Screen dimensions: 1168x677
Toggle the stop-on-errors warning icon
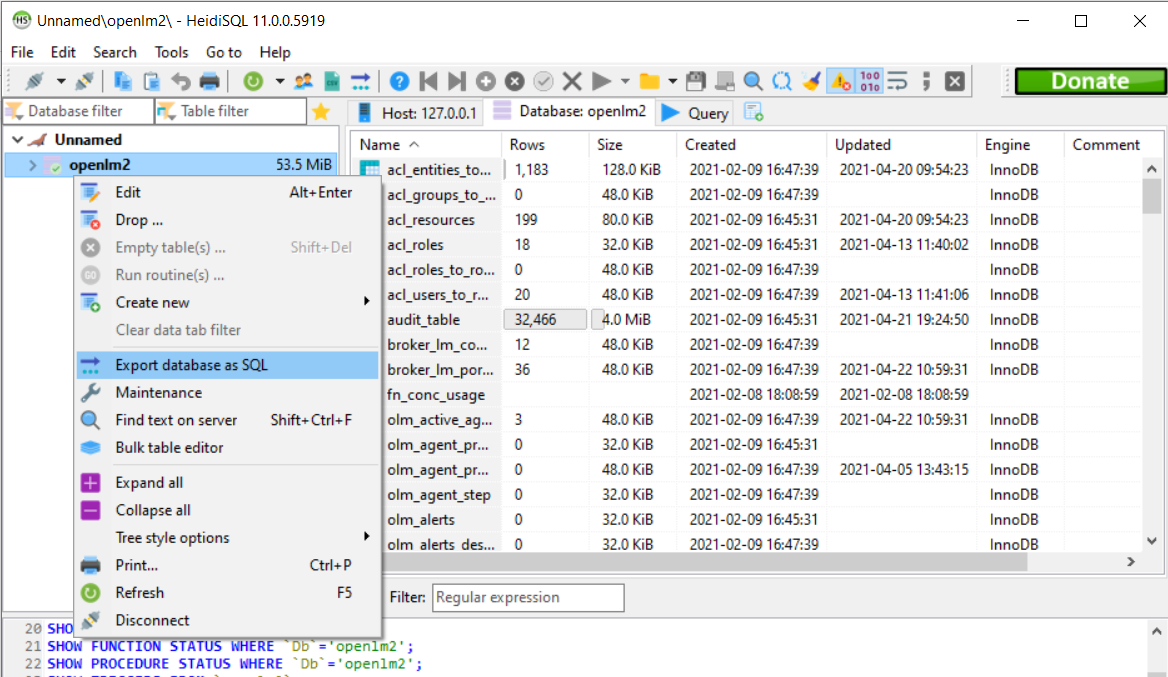click(840, 81)
